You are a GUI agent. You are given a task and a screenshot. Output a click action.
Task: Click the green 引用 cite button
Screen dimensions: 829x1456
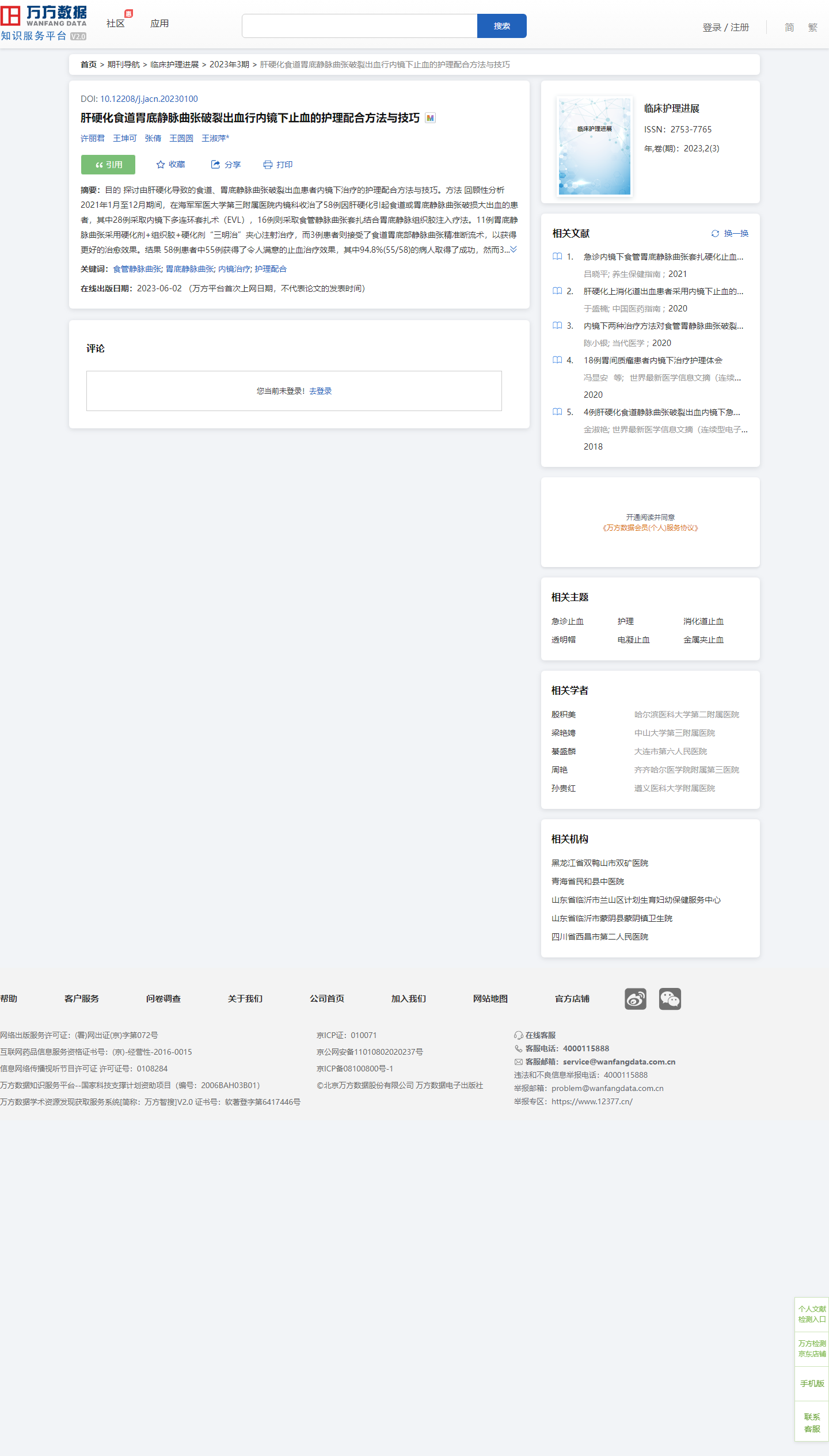pos(108,165)
